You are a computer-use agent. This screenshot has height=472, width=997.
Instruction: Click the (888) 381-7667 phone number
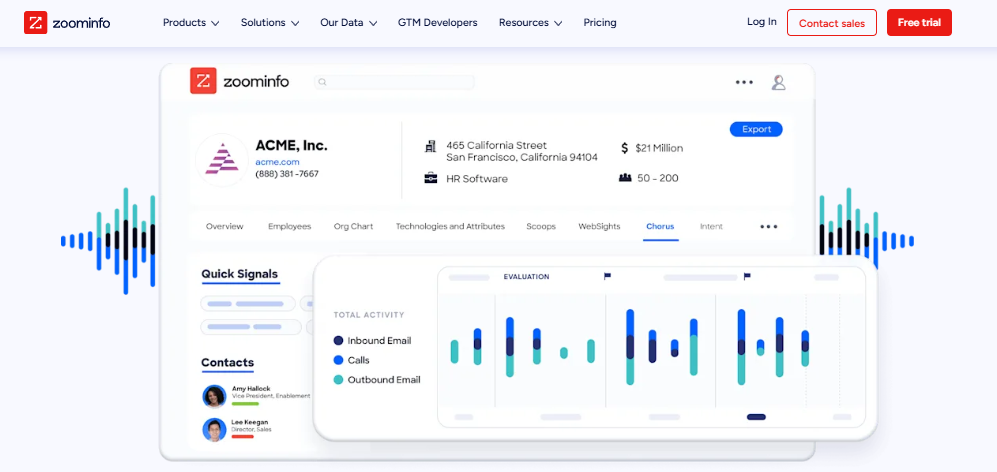pos(287,174)
